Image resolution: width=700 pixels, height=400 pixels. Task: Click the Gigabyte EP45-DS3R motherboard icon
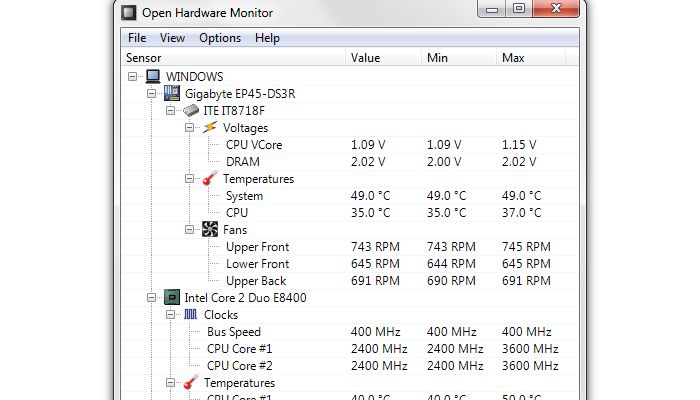172,93
